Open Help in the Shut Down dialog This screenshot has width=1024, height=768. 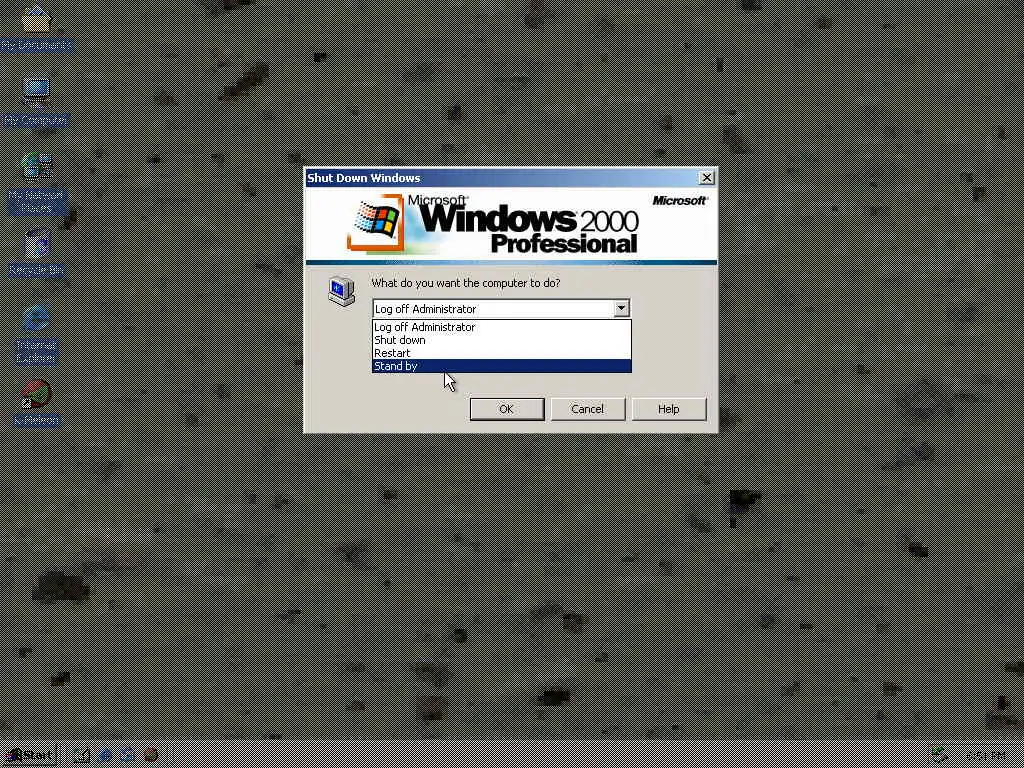(669, 409)
